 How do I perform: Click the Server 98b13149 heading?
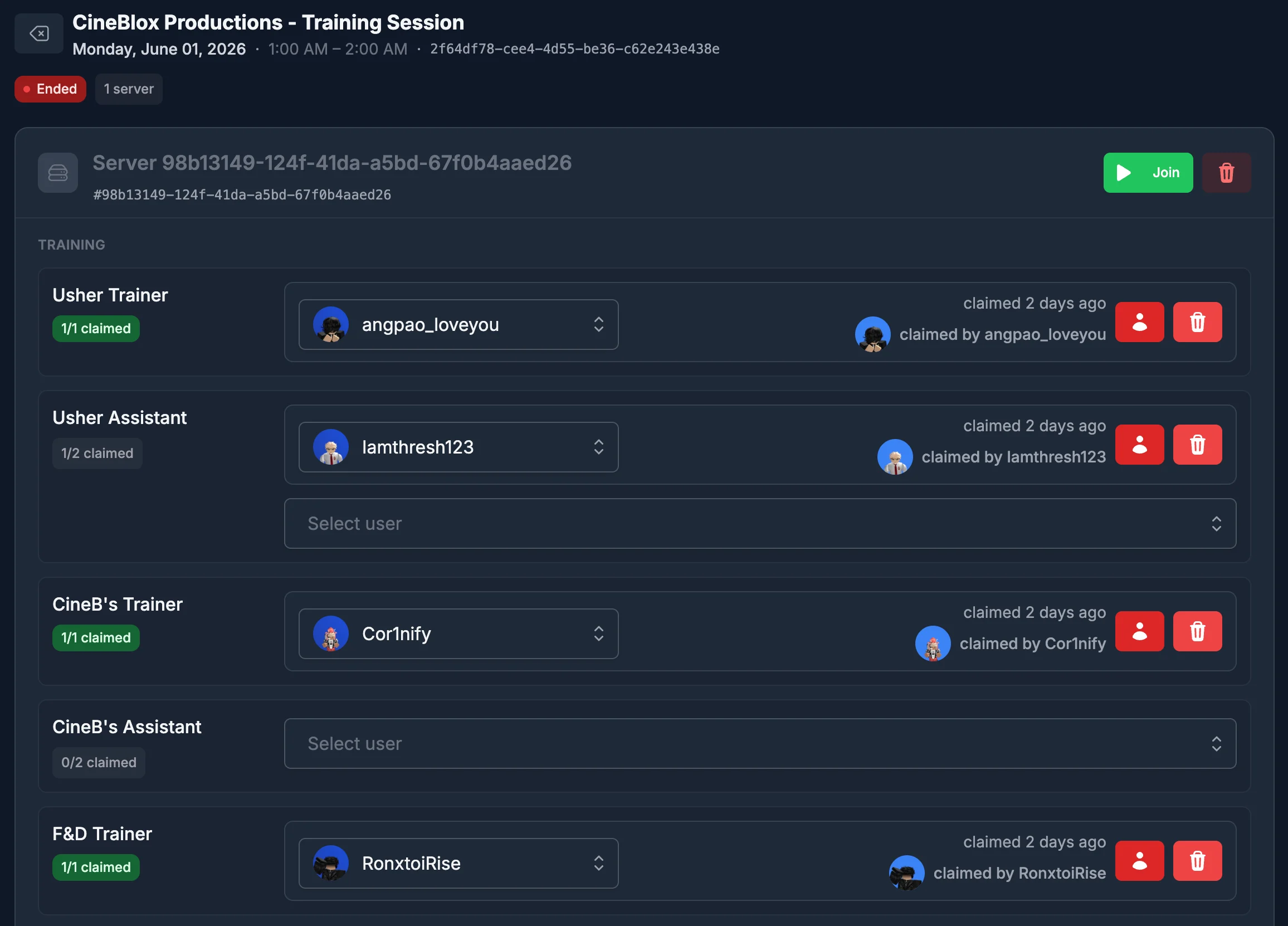coord(332,163)
